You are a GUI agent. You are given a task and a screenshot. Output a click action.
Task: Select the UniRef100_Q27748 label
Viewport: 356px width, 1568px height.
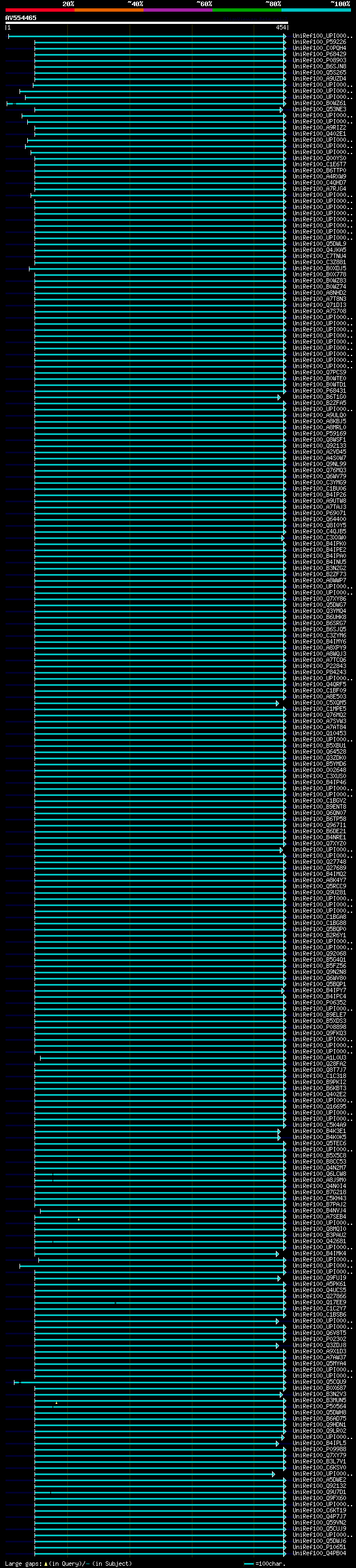tap(319, 862)
